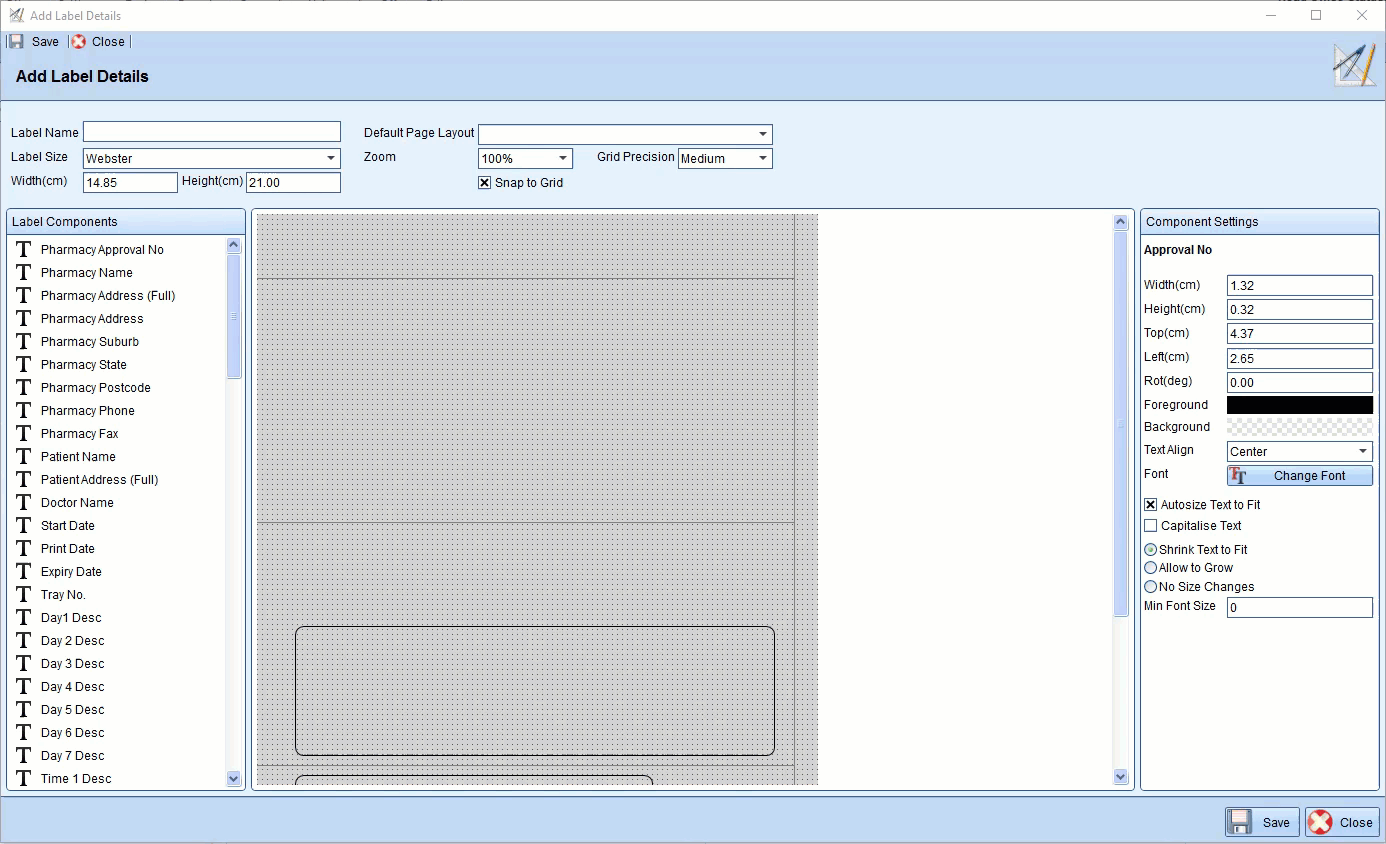The width and height of the screenshot is (1386, 844).
Task: Open the Text Align dropdown
Action: tap(1363, 451)
